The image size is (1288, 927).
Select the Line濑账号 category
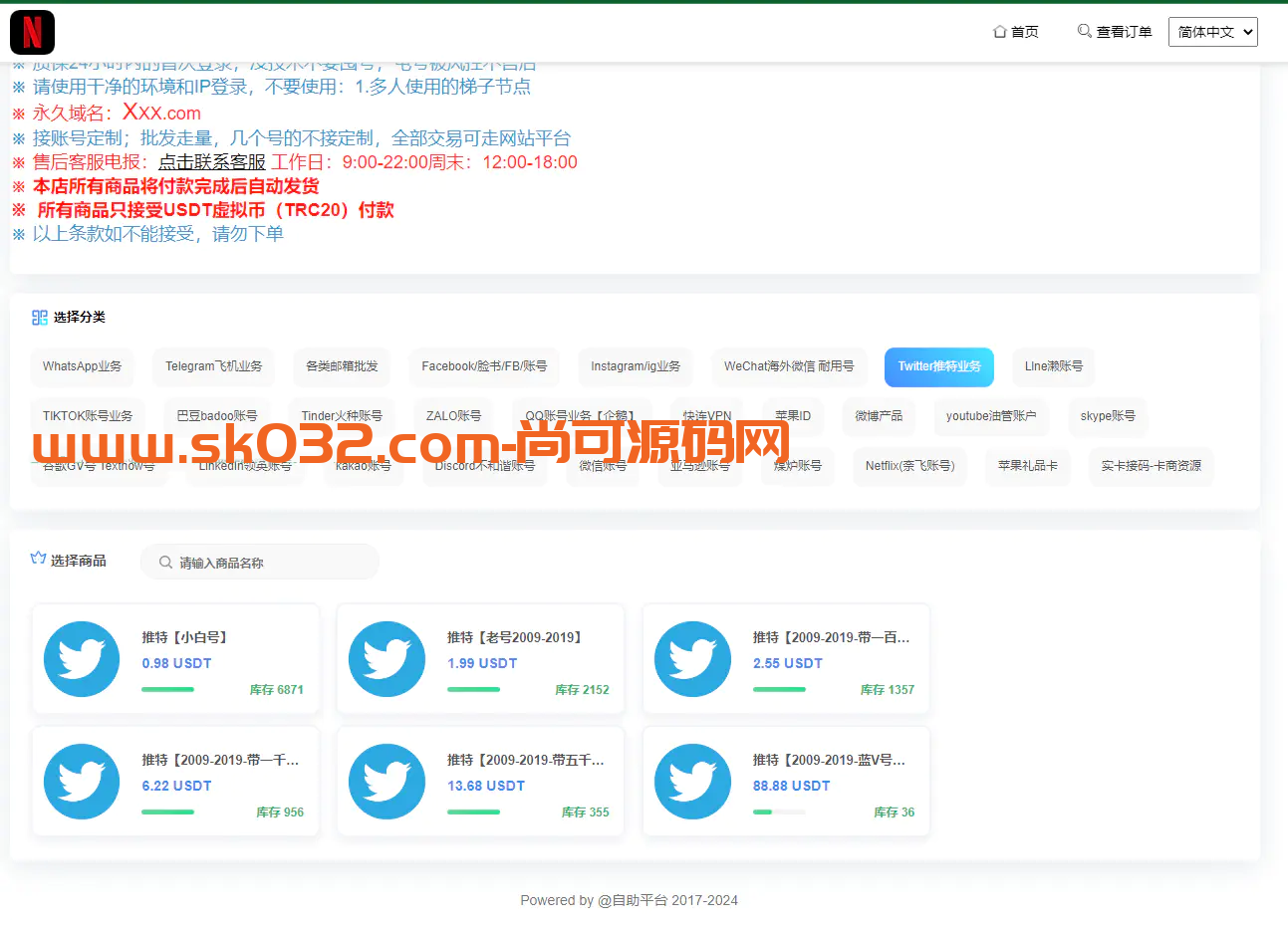coord(1054,366)
